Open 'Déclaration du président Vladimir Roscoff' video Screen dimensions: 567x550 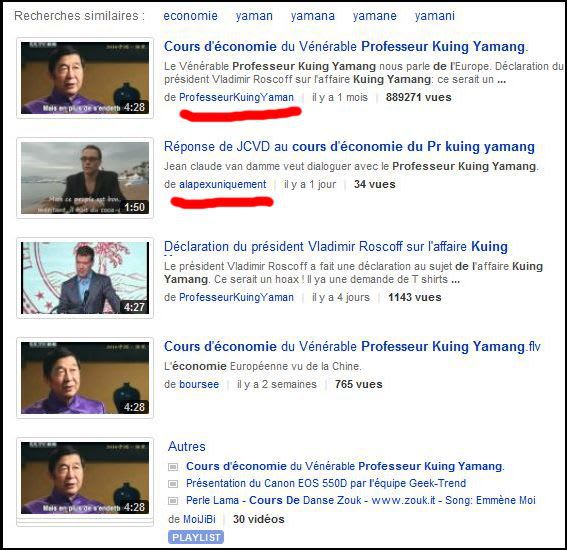[336, 247]
